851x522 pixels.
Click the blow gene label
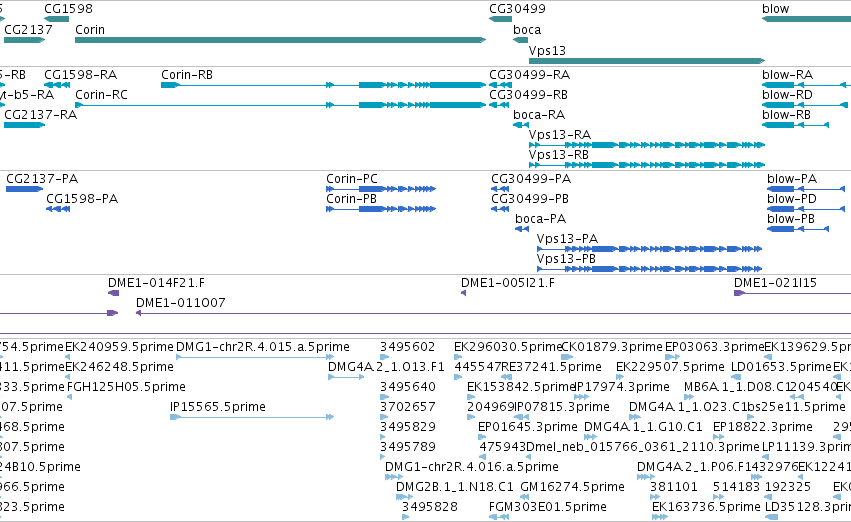(776, 9)
